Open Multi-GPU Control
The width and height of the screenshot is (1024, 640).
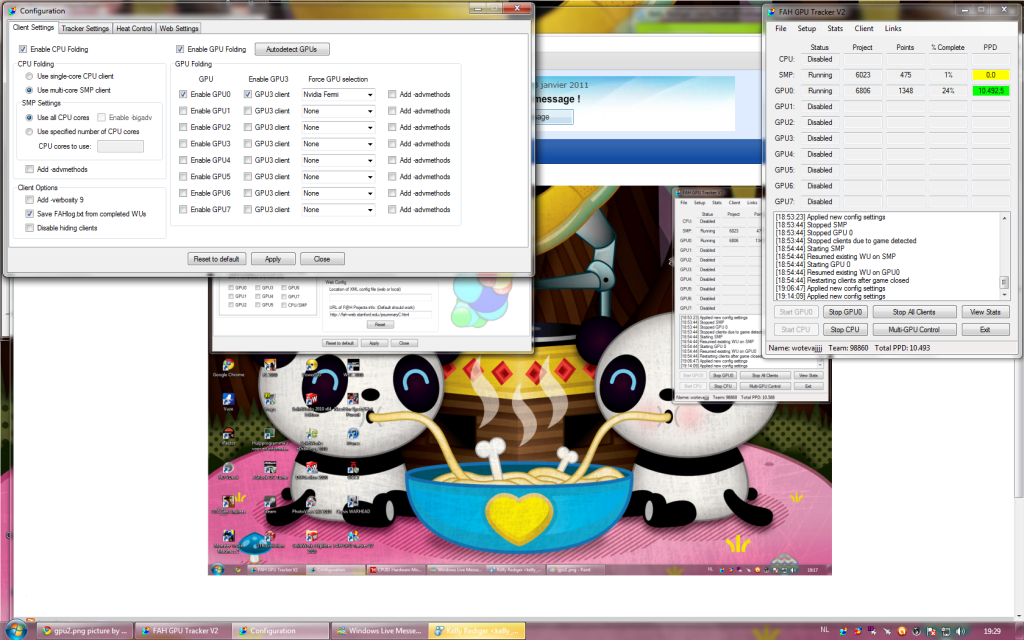pyautogui.click(x=914, y=330)
